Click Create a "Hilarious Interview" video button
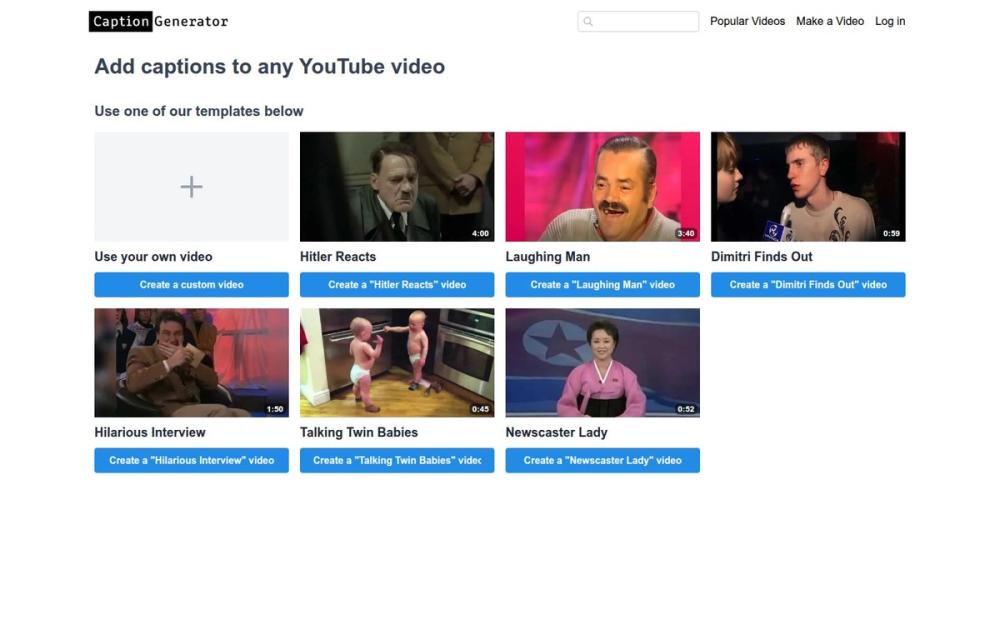 [x=191, y=460]
